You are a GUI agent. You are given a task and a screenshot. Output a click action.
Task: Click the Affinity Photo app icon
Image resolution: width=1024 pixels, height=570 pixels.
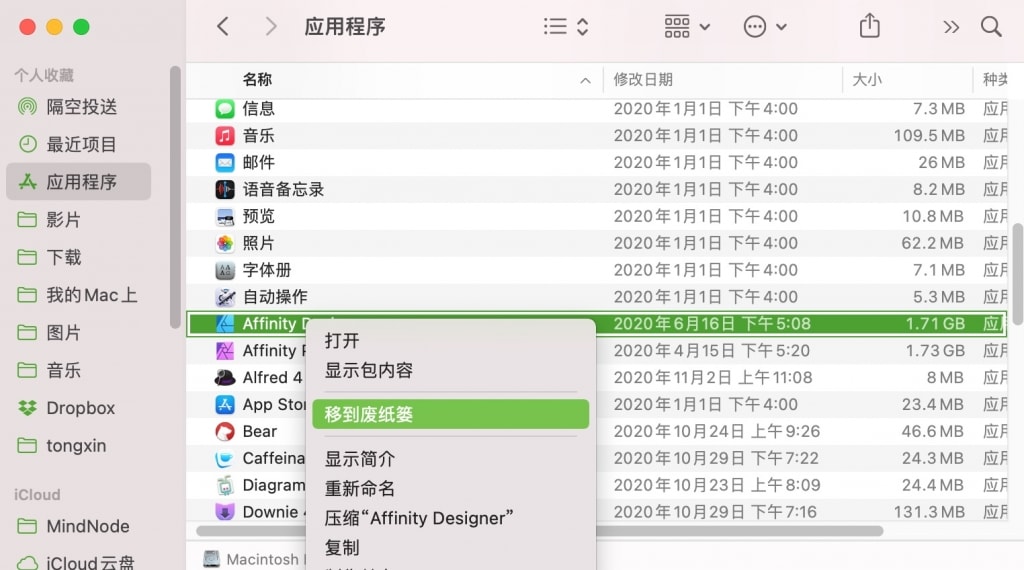tap(225, 351)
